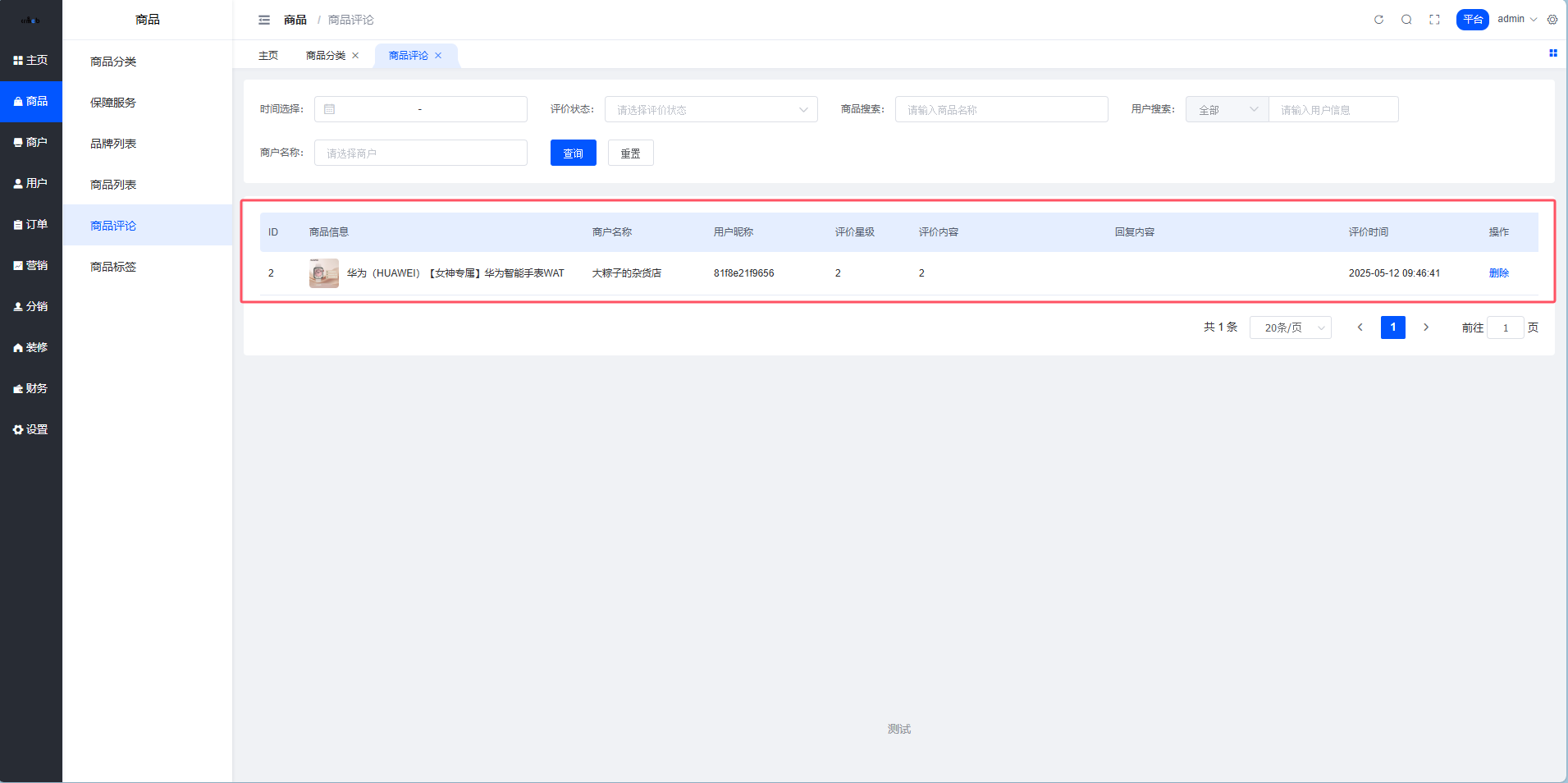Switch to the 主页 tab

[x=268, y=56]
